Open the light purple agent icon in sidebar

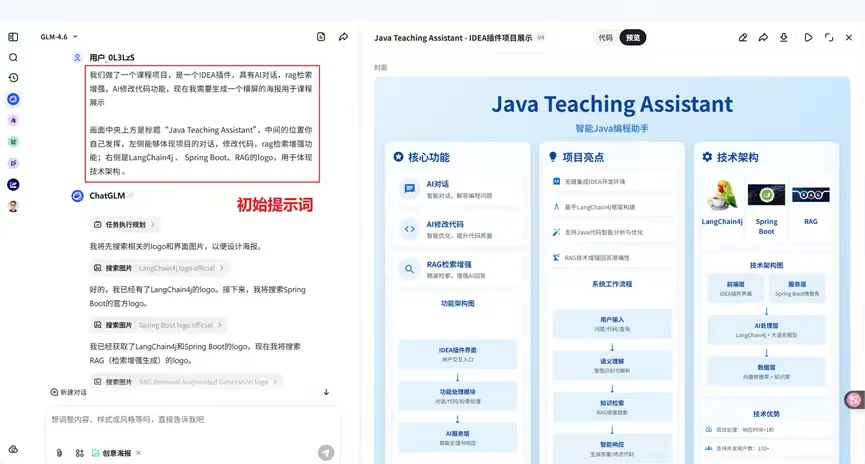[x=13, y=163]
